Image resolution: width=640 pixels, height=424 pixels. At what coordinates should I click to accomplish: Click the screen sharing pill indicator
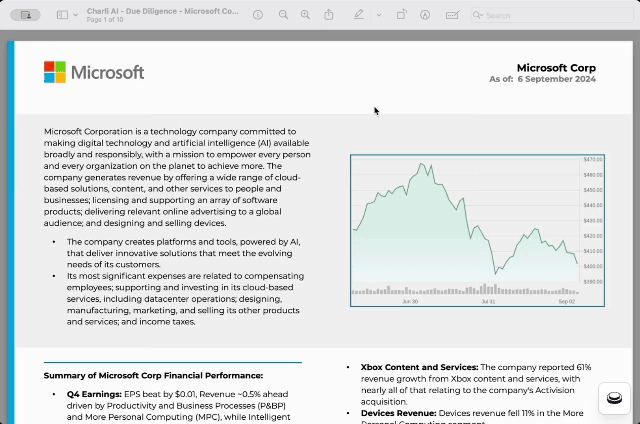(x=25, y=15)
